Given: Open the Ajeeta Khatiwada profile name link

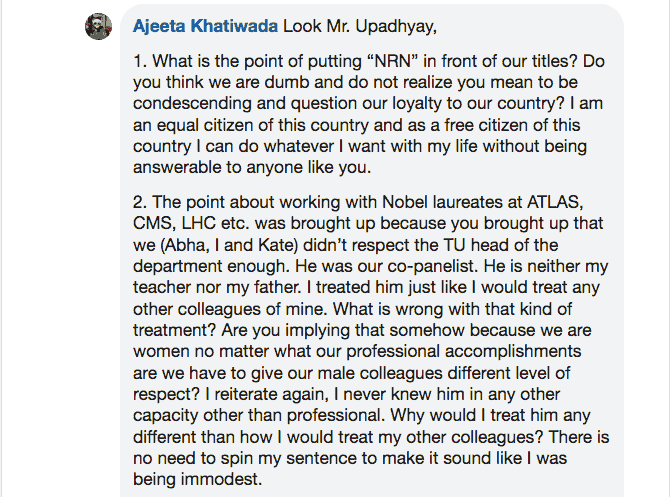Looking at the screenshot, I should pos(205,26).
